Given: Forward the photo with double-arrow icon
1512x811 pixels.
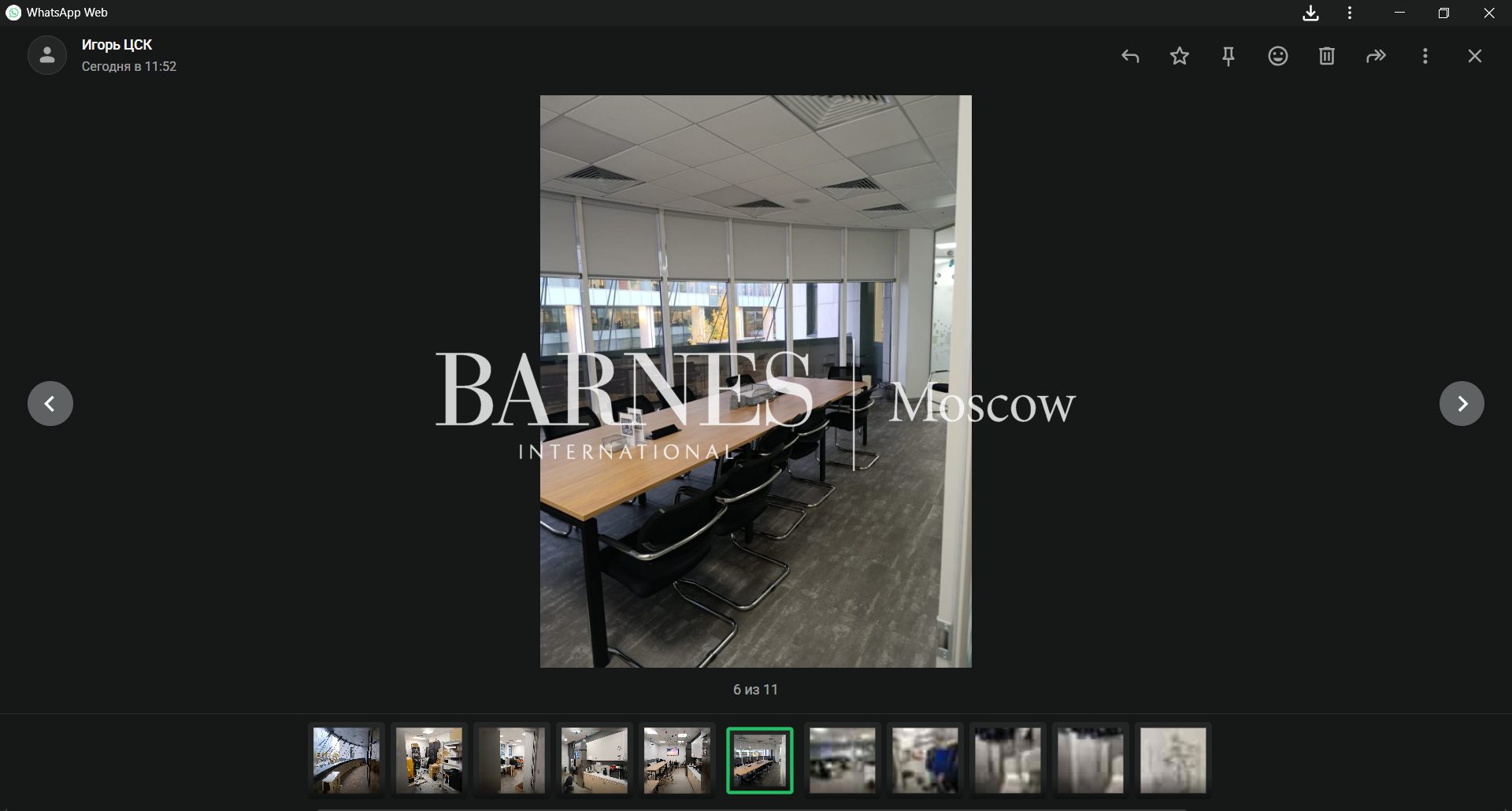Looking at the screenshot, I should 1376,56.
